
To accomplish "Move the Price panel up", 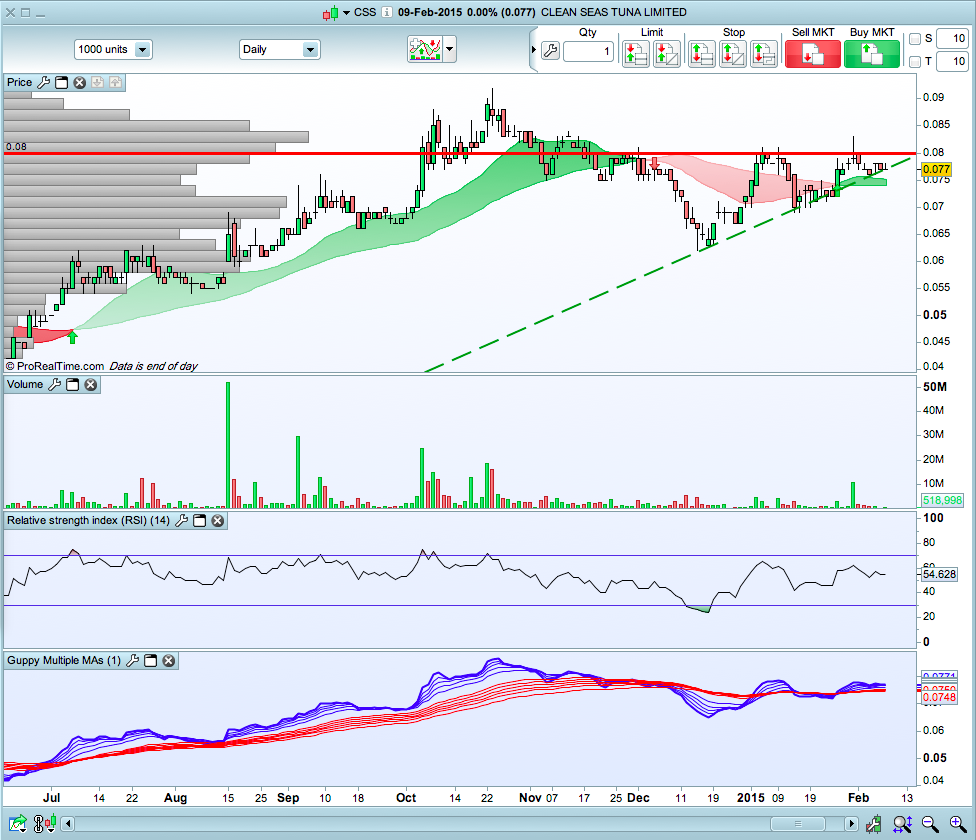I will 115,82.
